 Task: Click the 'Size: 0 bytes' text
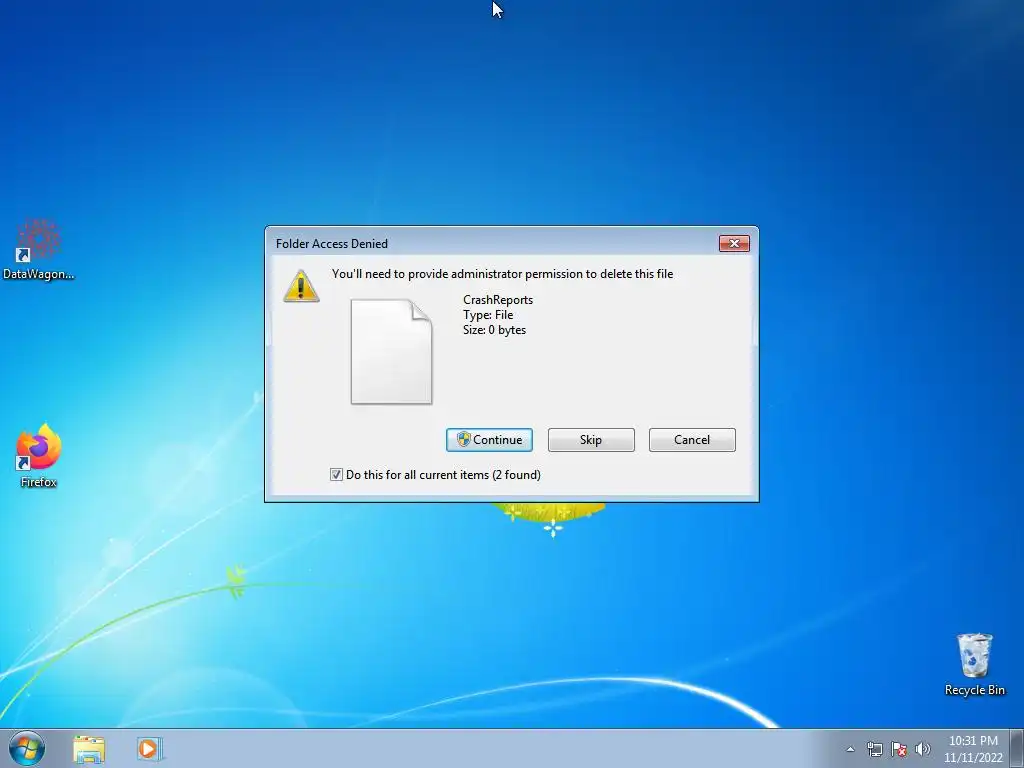(x=494, y=330)
